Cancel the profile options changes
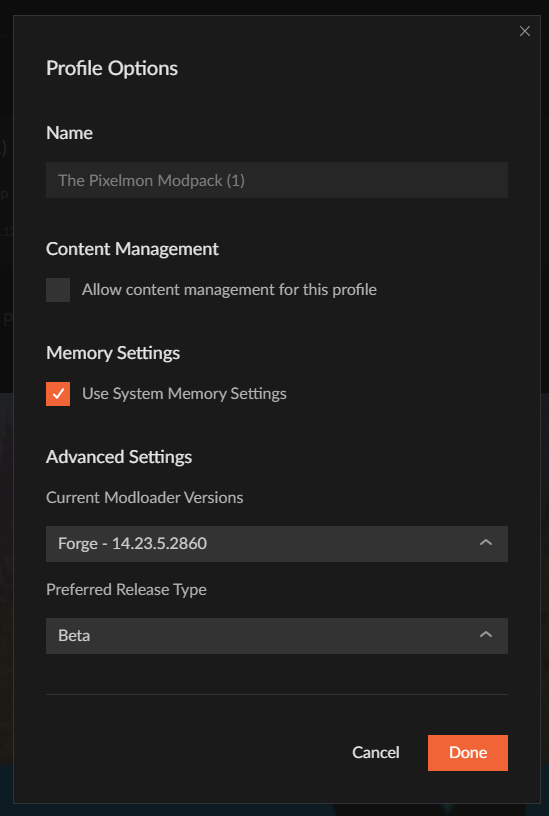This screenshot has width=549, height=816. [376, 753]
